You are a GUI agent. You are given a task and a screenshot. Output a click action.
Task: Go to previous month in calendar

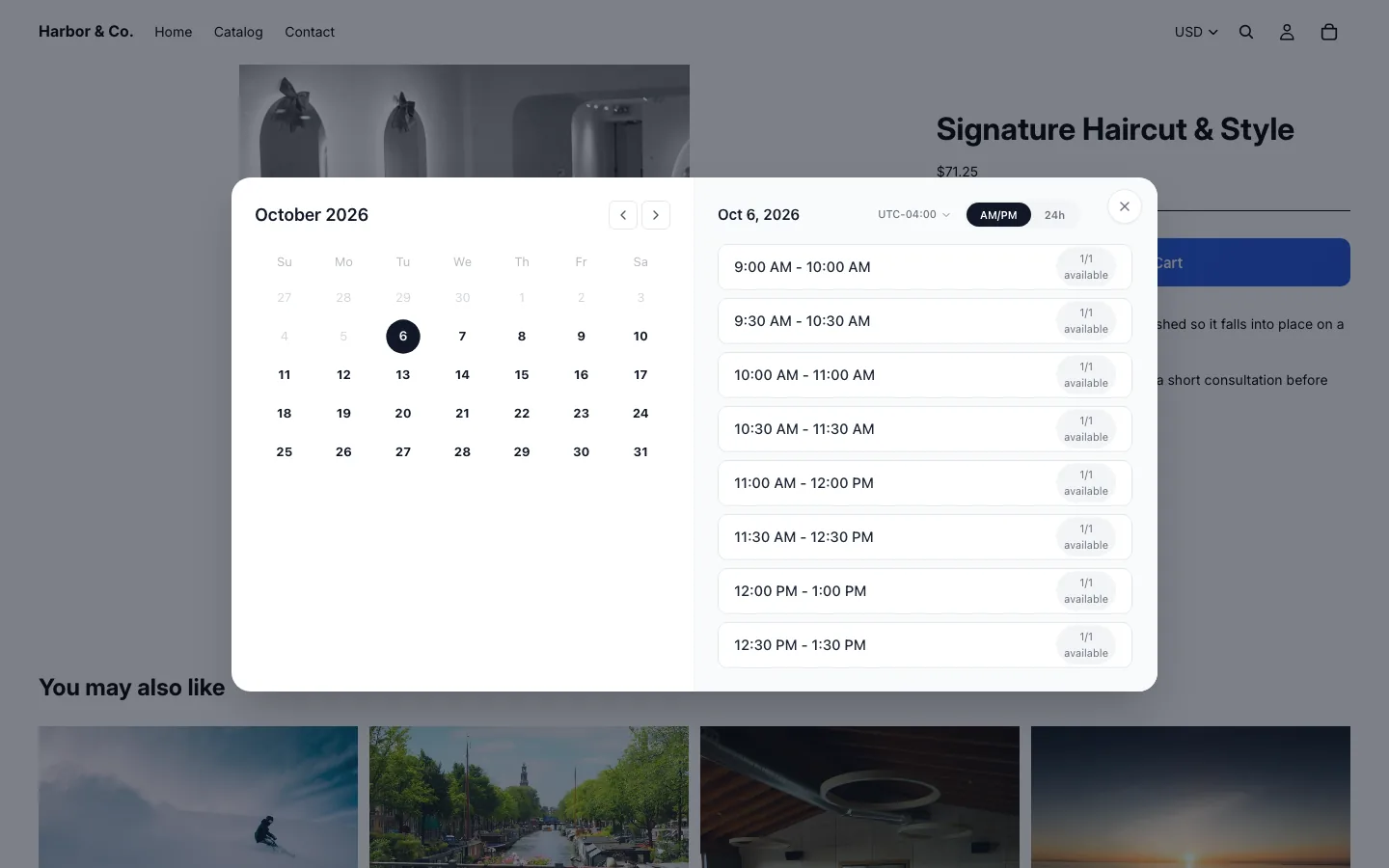click(x=623, y=215)
